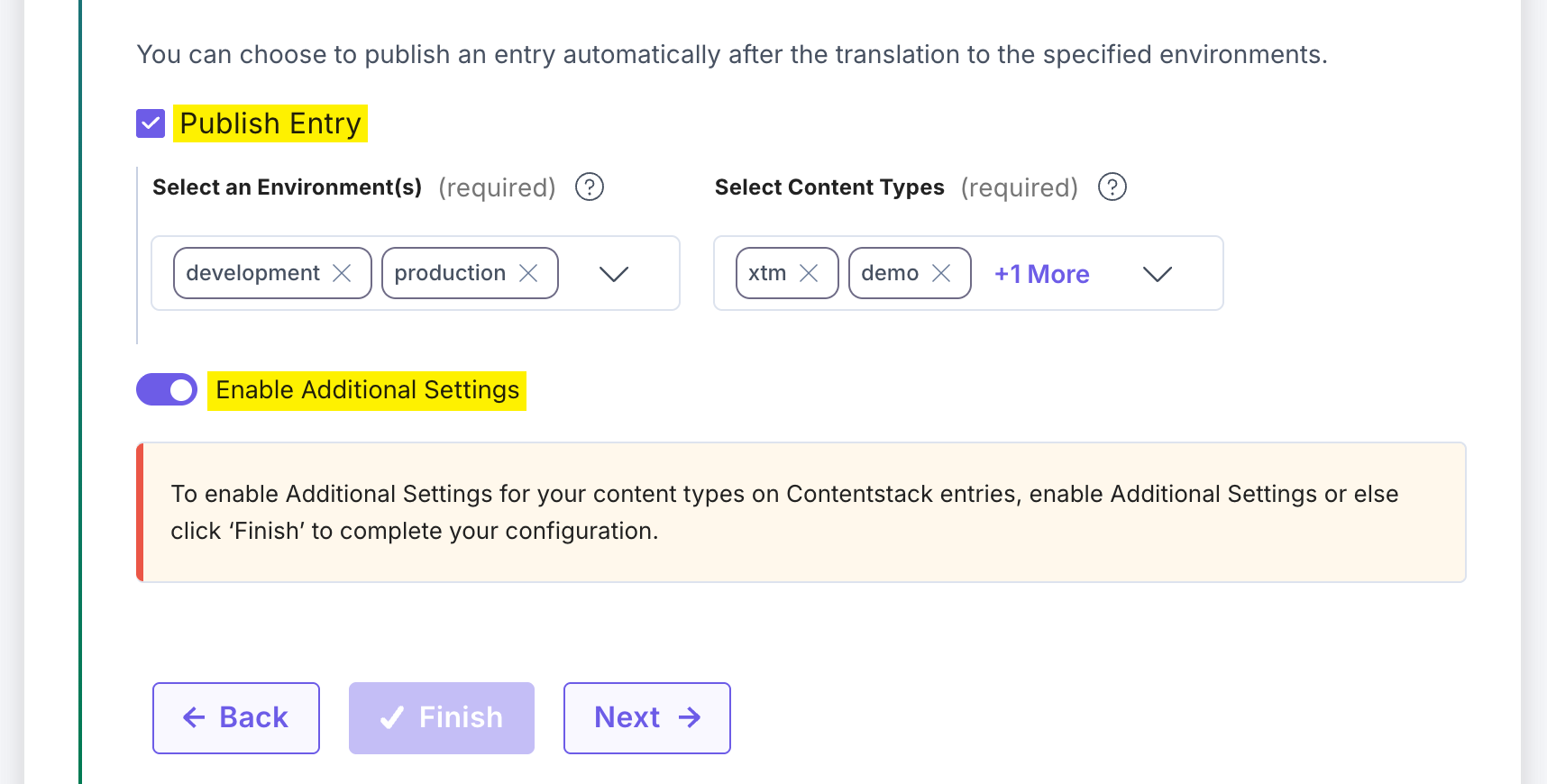Click the checkmark icon on Finish
The width and height of the screenshot is (1547, 784).
(x=391, y=717)
